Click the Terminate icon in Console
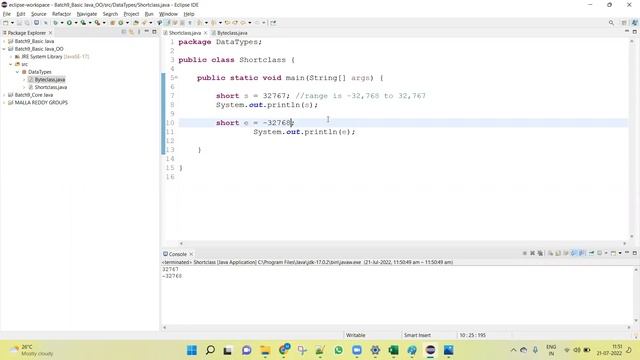This screenshot has width=640, height=360. pyautogui.click(x=524, y=253)
